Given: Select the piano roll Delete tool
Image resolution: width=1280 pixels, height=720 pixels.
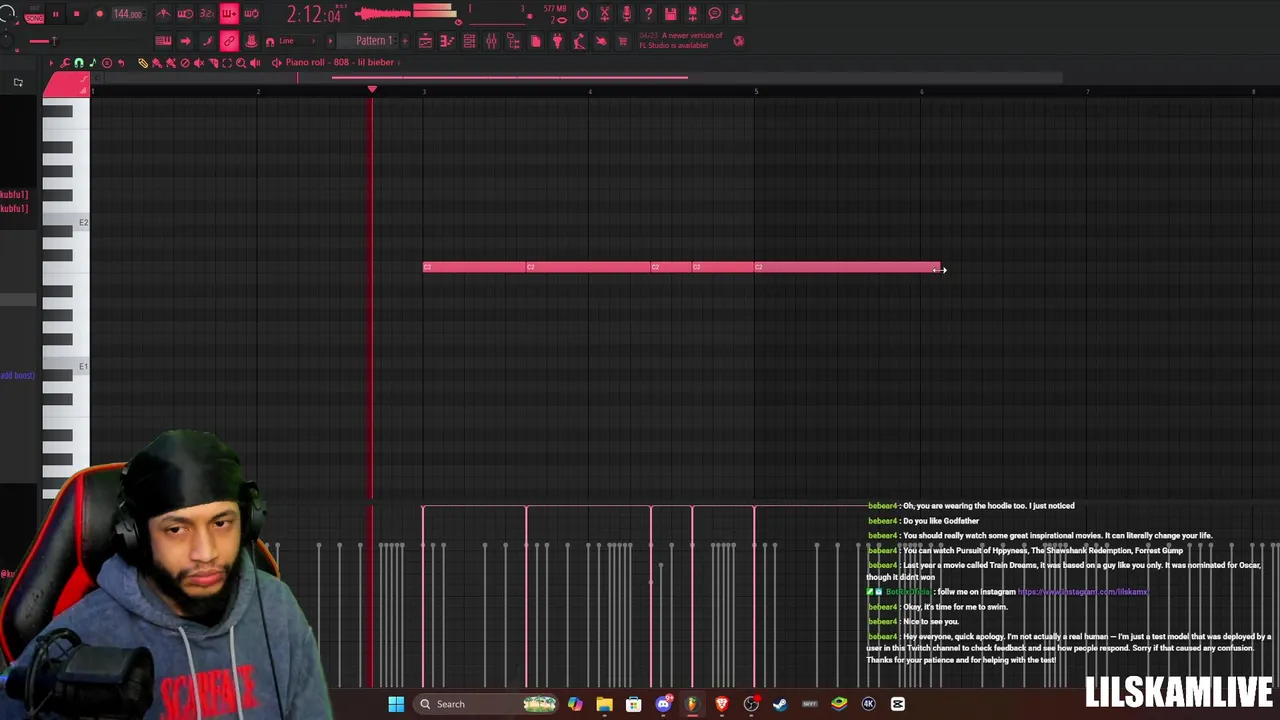Looking at the screenshot, I should (x=185, y=63).
